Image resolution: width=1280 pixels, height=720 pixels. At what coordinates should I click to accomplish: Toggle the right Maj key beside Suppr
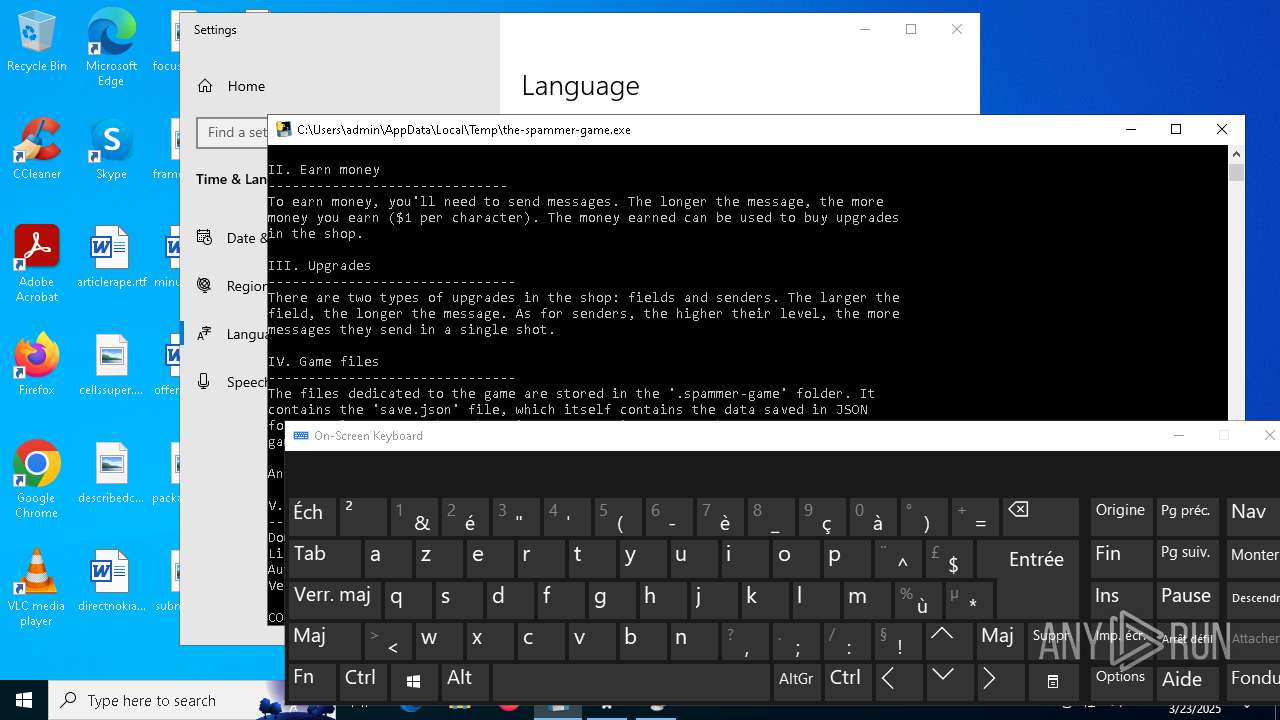pyautogui.click(x=1000, y=639)
